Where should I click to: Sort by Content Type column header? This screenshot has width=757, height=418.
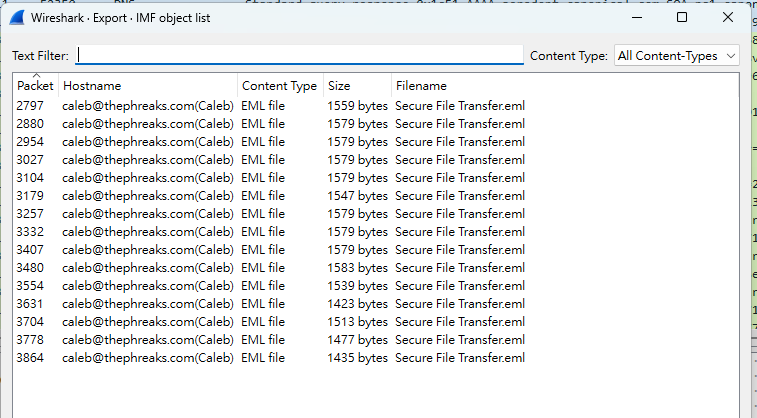(x=279, y=86)
